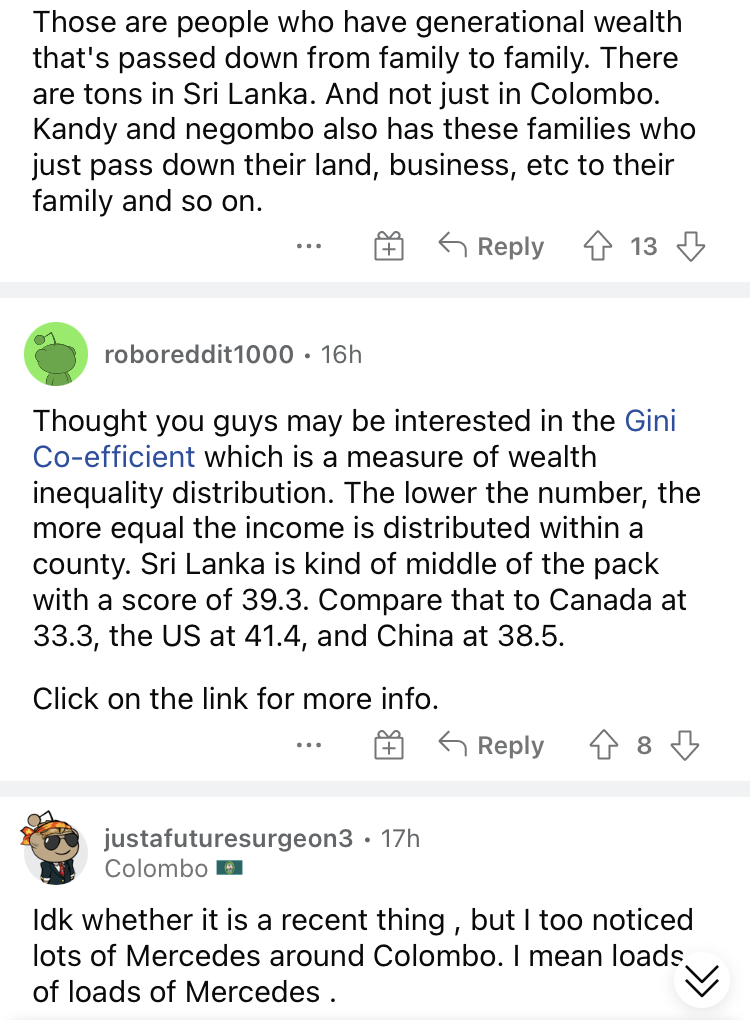Give award to roboreddit1000's comment
The image size is (750, 1020).
tap(389, 745)
